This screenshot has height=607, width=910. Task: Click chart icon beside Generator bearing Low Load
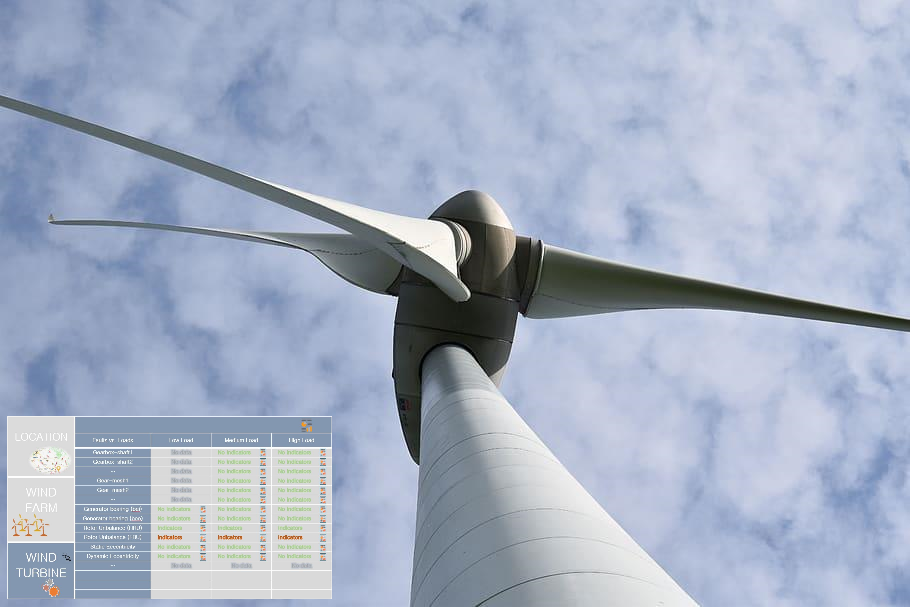pyautogui.click(x=202, y=509)
